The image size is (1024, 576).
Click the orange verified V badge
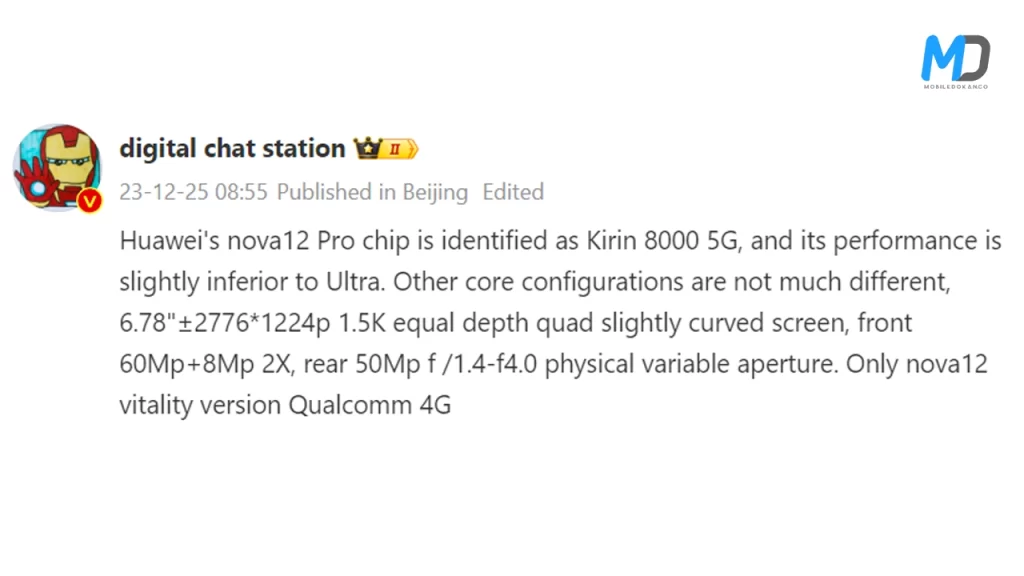coord(91,201)
